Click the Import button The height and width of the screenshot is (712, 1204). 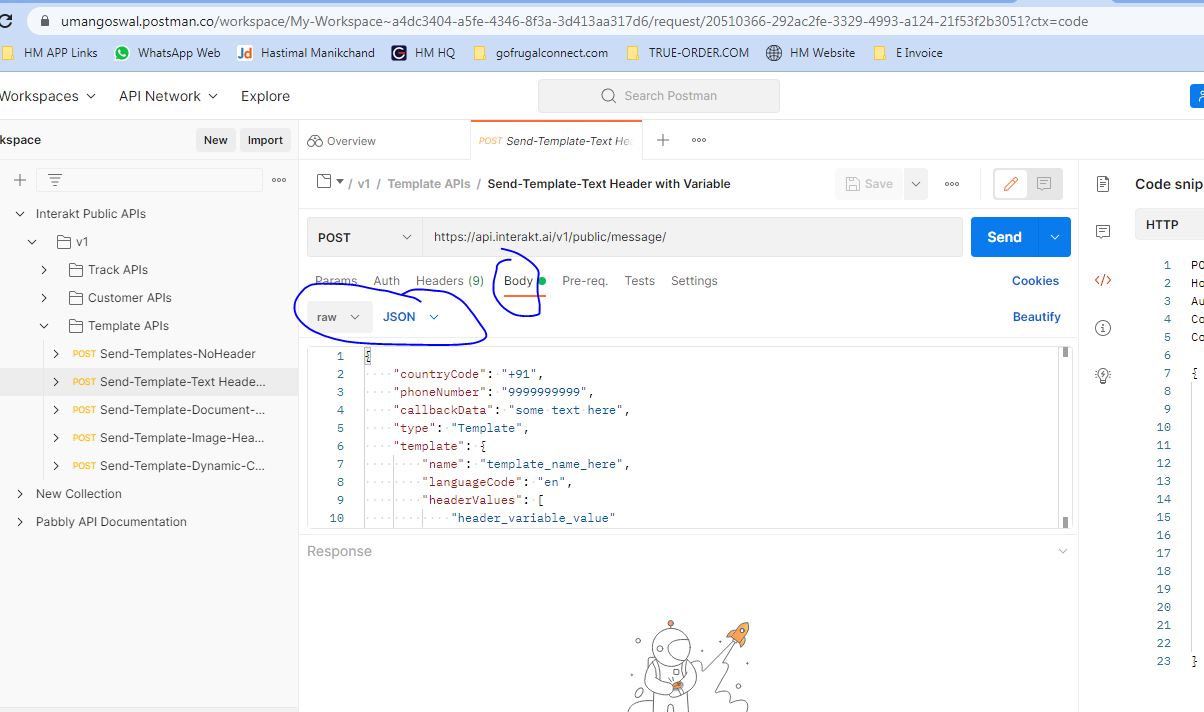tap(265, 140)
